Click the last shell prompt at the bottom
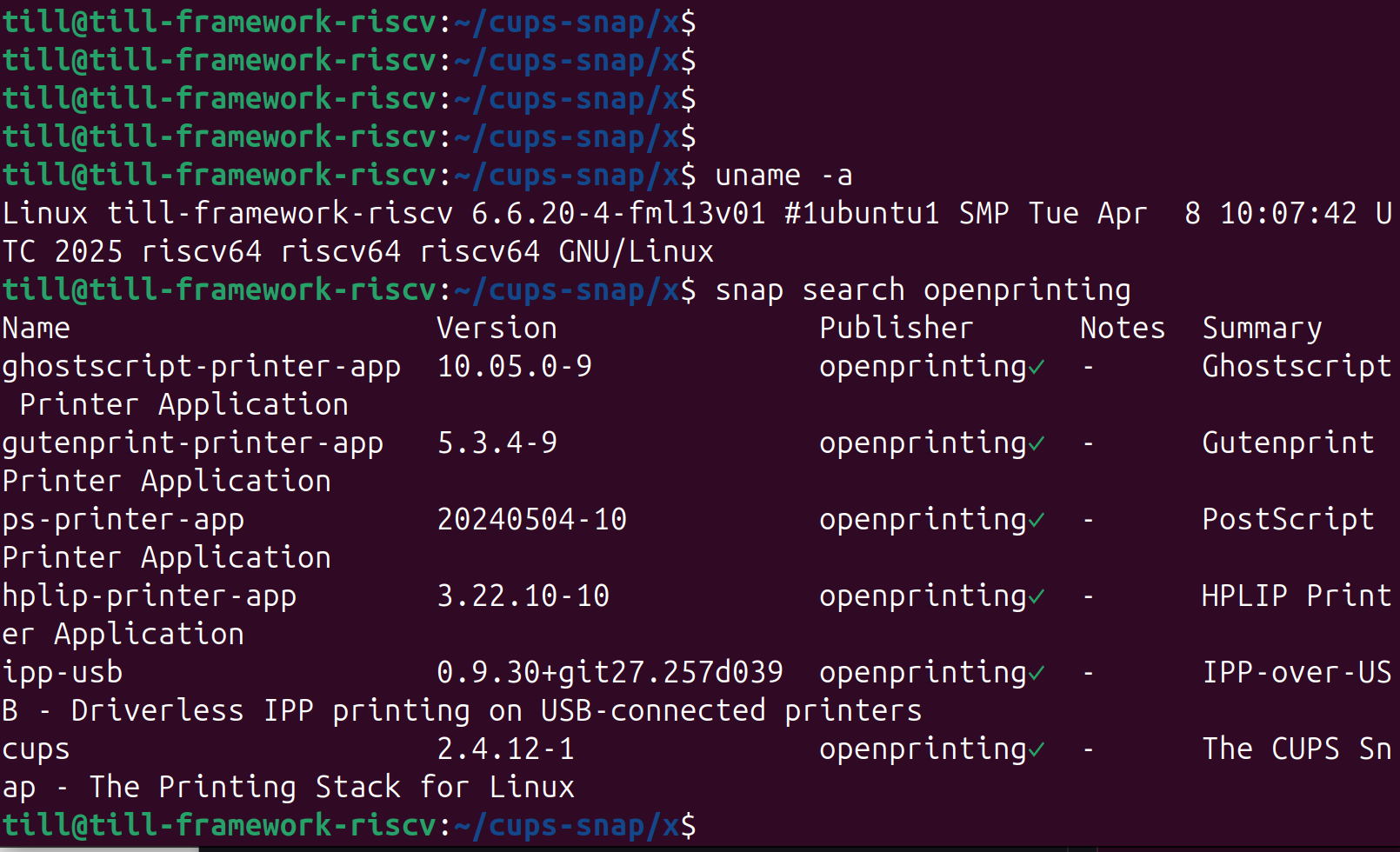Image resolution: width=1400 pixels, height=852 pixels. (350, 826)
